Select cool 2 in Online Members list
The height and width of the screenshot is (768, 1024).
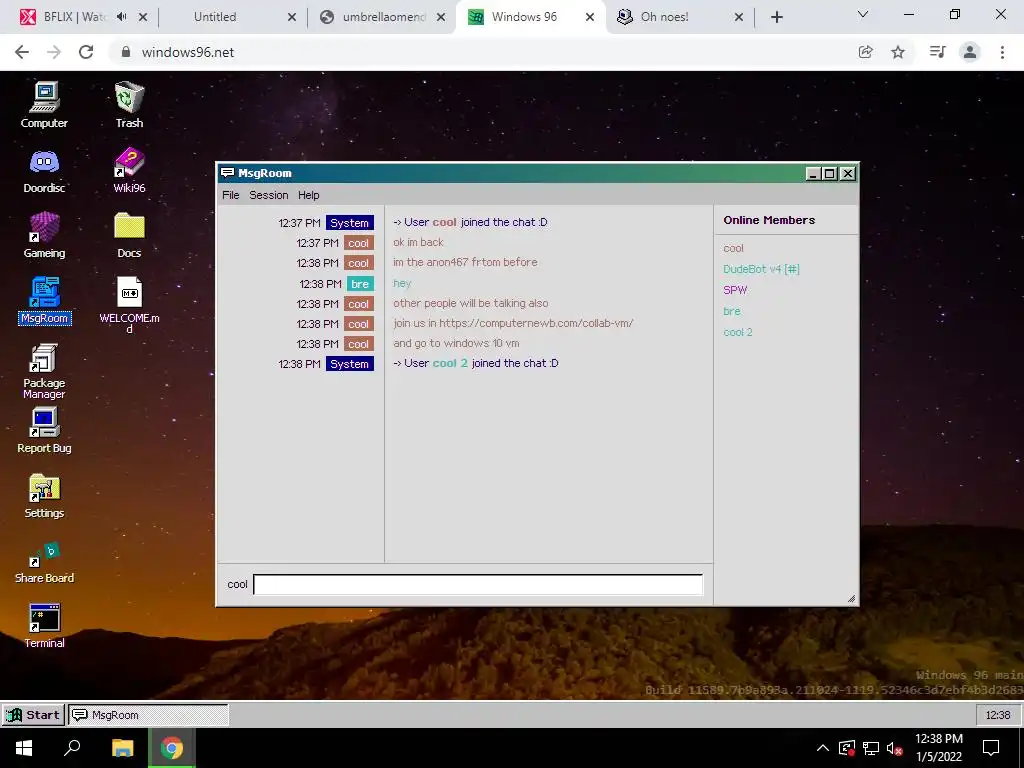[x=737, y=332]
